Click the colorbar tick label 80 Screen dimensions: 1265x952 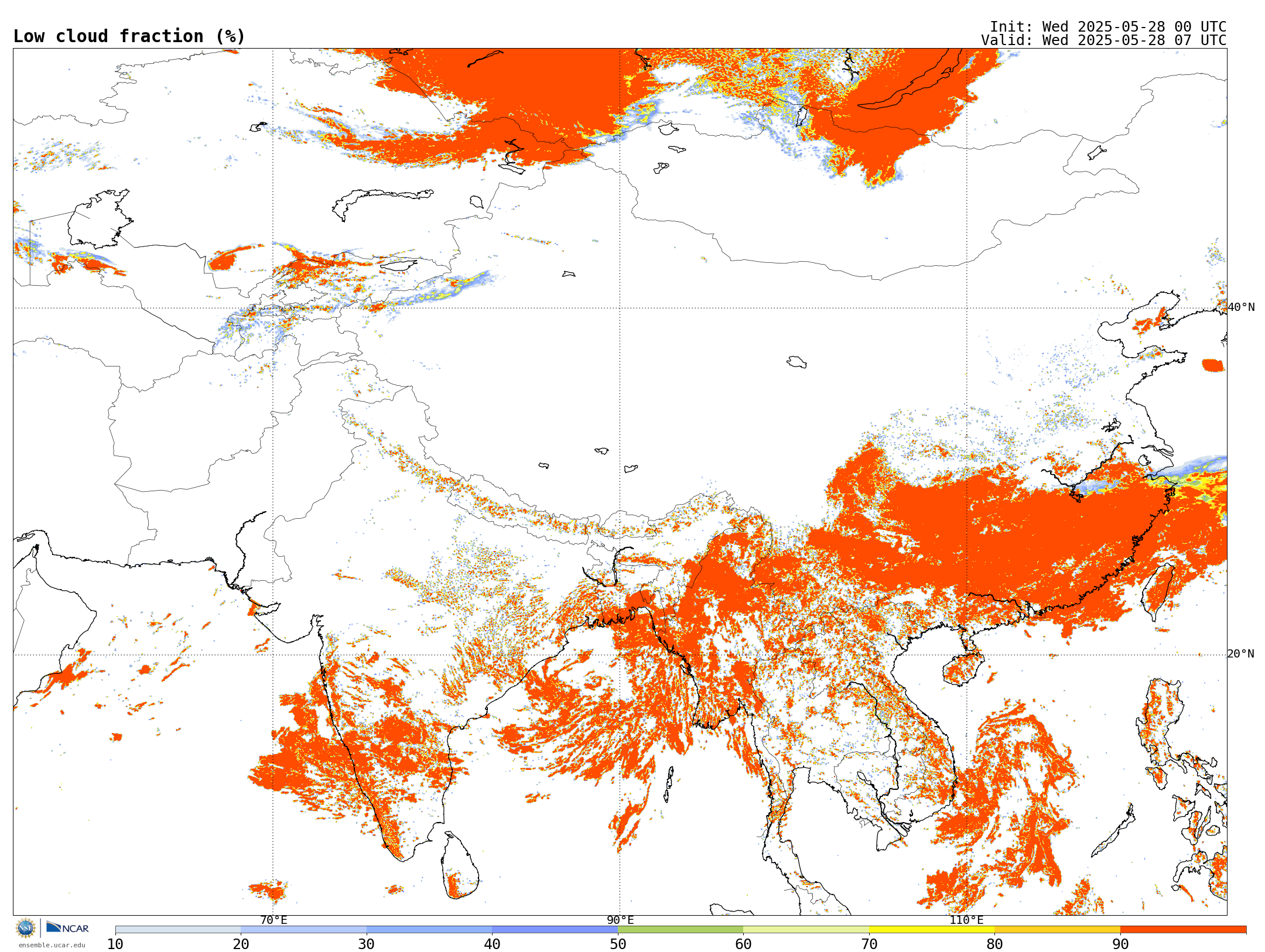pyautogui.click(x=994, y=944)
